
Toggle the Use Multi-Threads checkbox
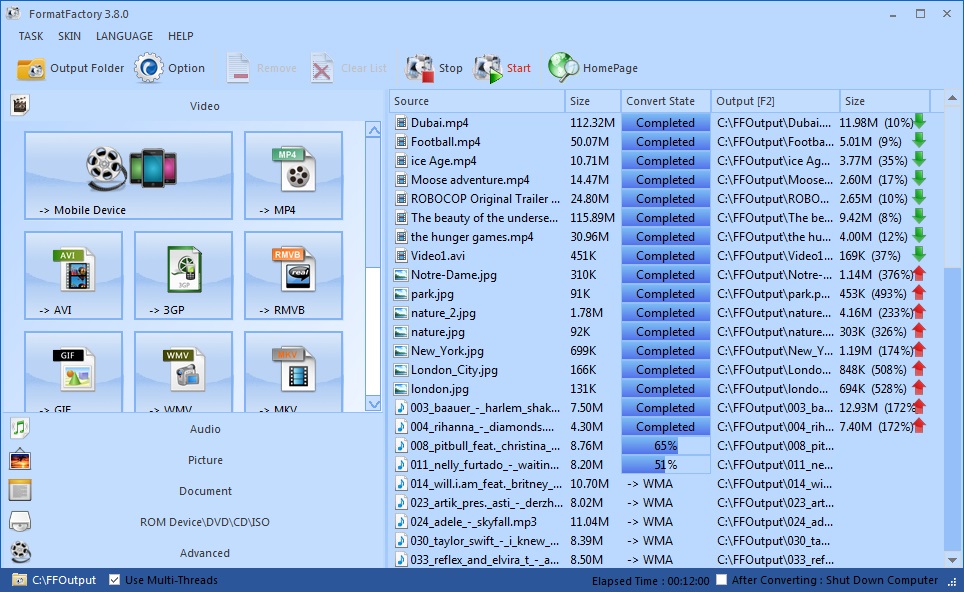click(x=114, y=580)
